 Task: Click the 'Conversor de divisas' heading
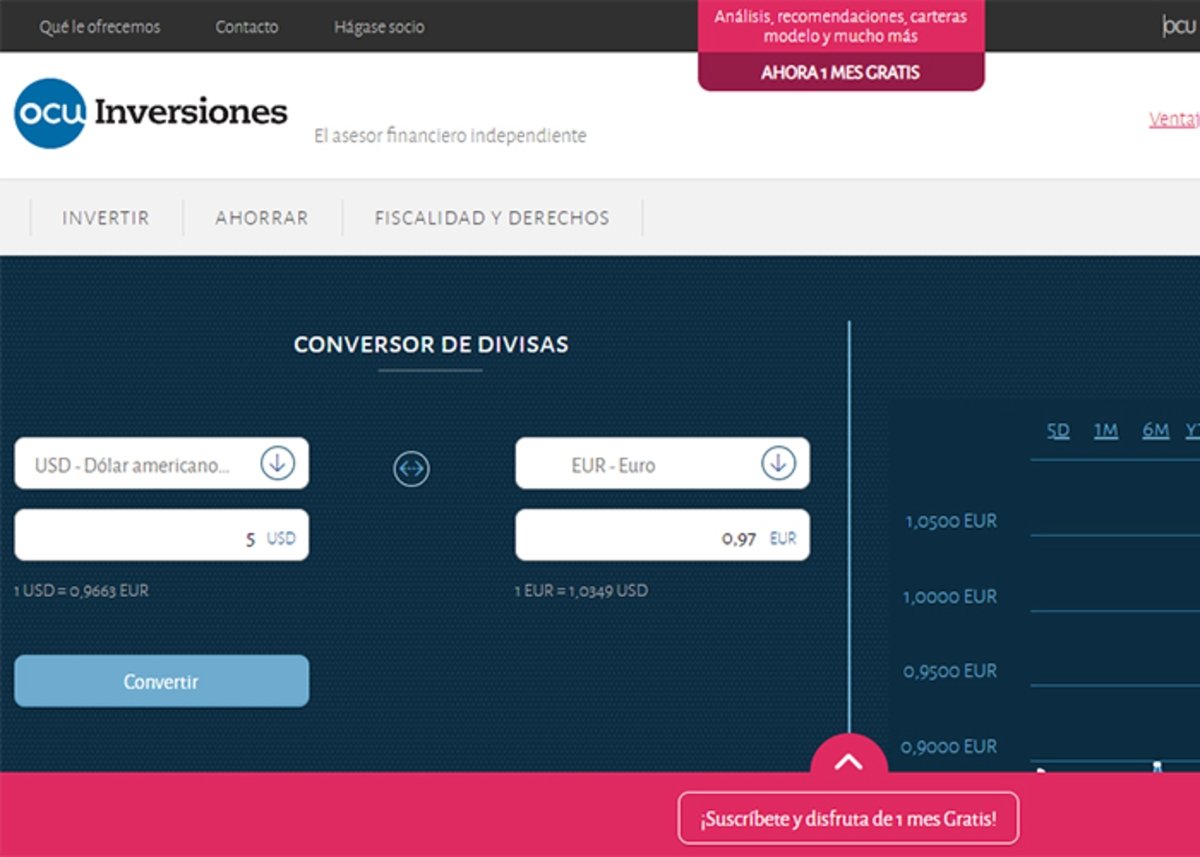[x=431, y=345]
